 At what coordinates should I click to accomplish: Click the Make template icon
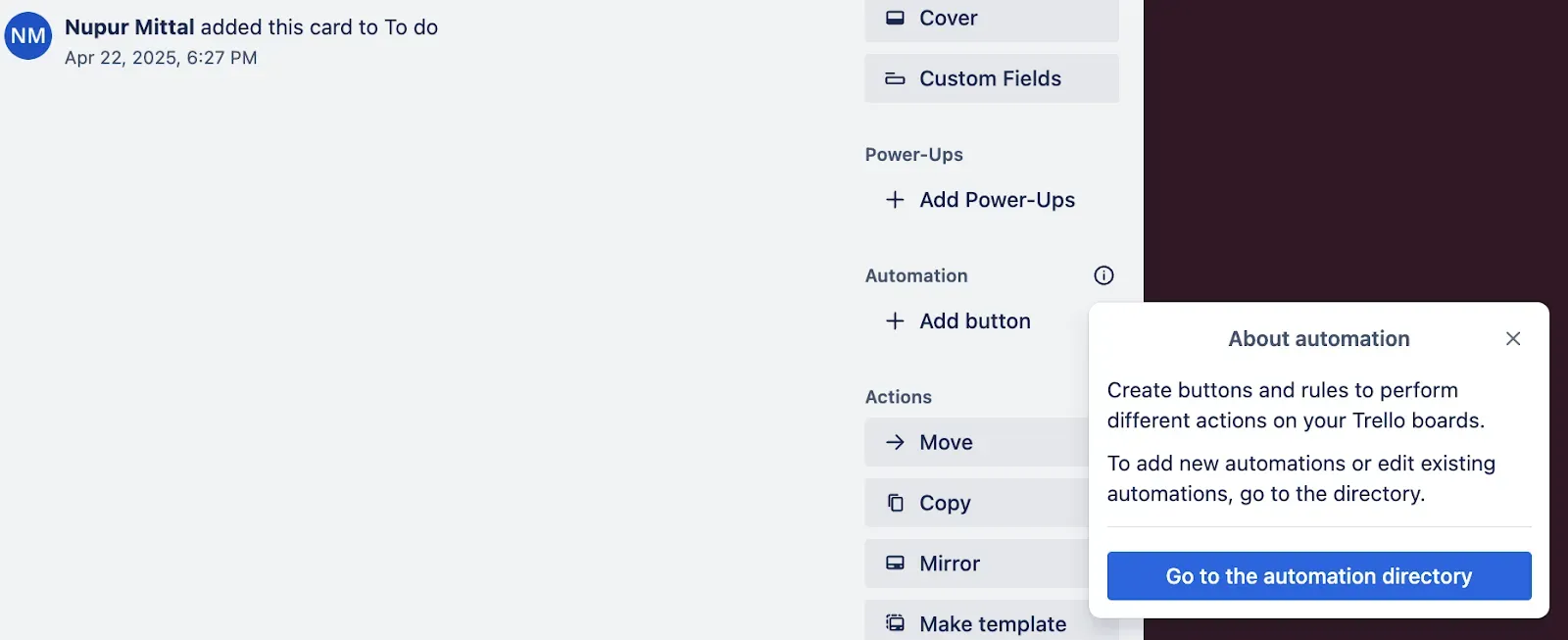895,623
